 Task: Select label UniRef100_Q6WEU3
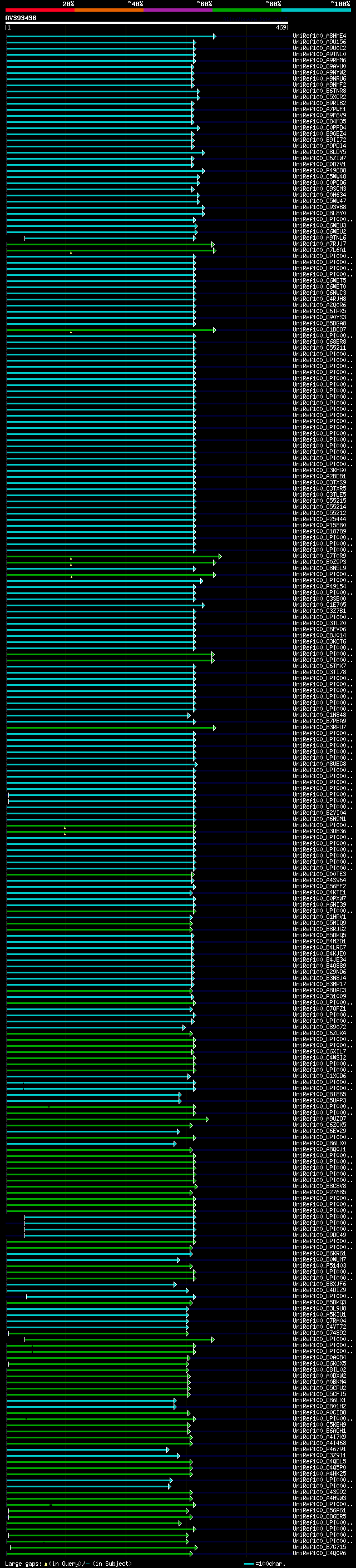[x=319, y=225]
